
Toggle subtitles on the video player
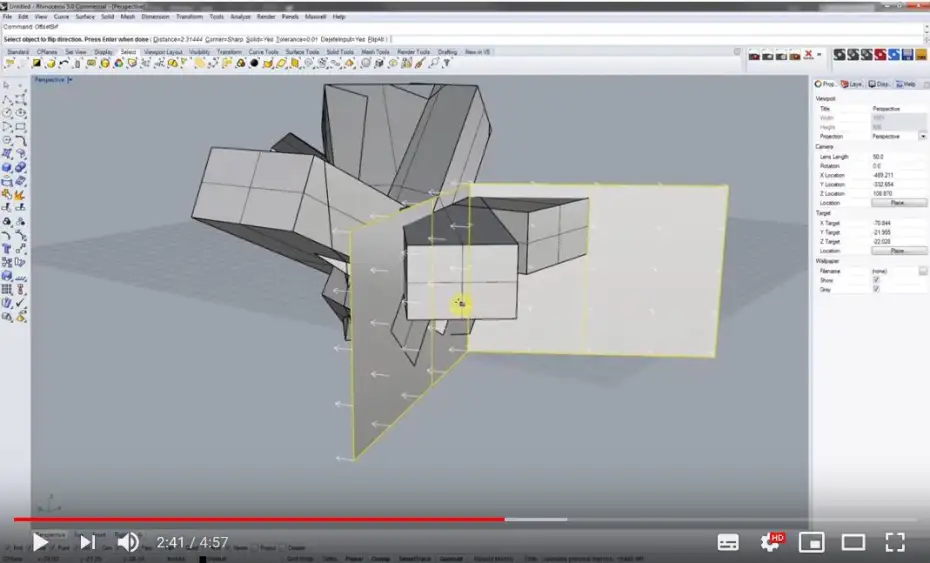[728, 542]
